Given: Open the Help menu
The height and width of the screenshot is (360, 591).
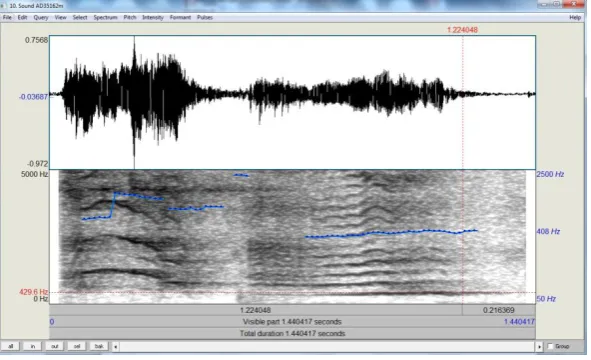Looking at the screenshot, I should click(x=575, y=17).
